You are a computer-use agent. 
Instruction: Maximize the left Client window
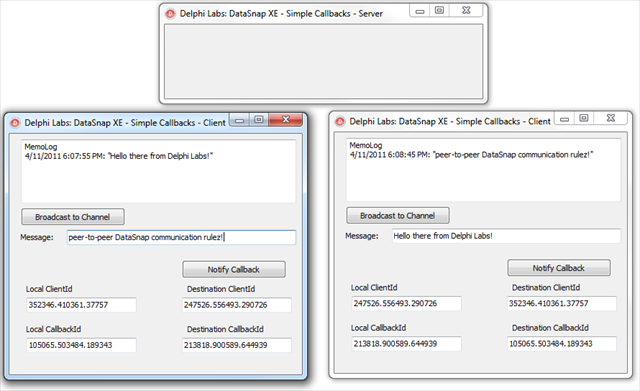259,120
